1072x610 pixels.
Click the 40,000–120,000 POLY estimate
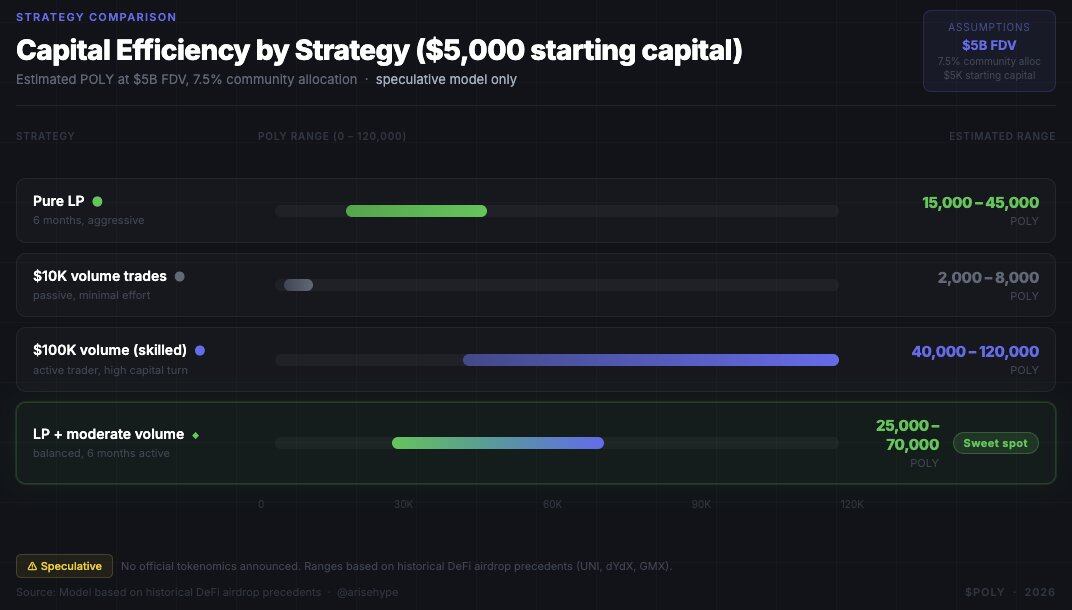tap(975, 351)
